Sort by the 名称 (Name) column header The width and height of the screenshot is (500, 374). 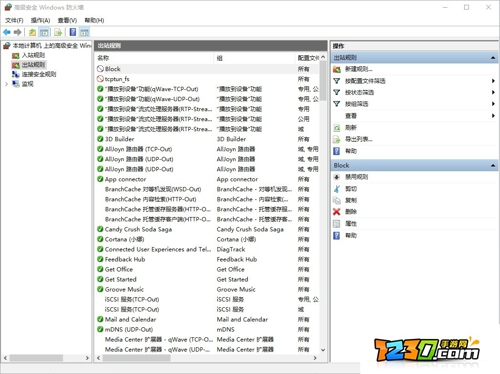coord(154,58)
